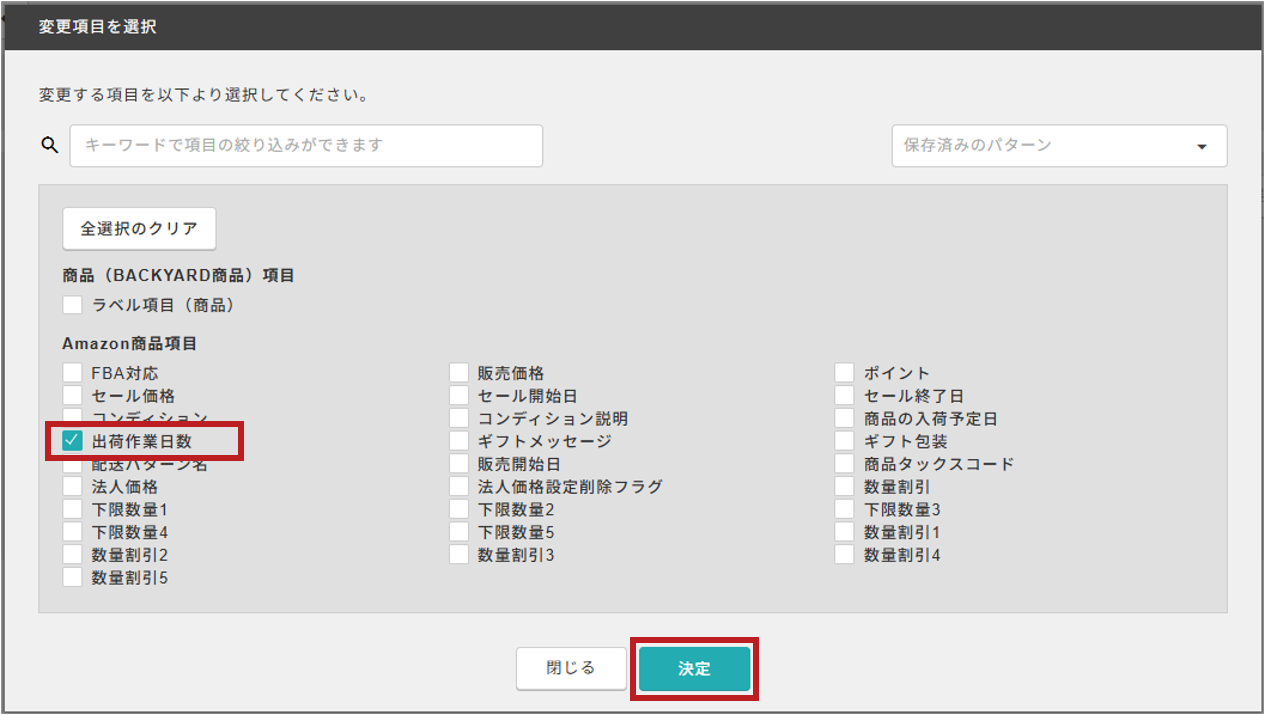Enable the 下限数量3 checkbox
Screen dimensions: 1265x715
pos(845,510)
